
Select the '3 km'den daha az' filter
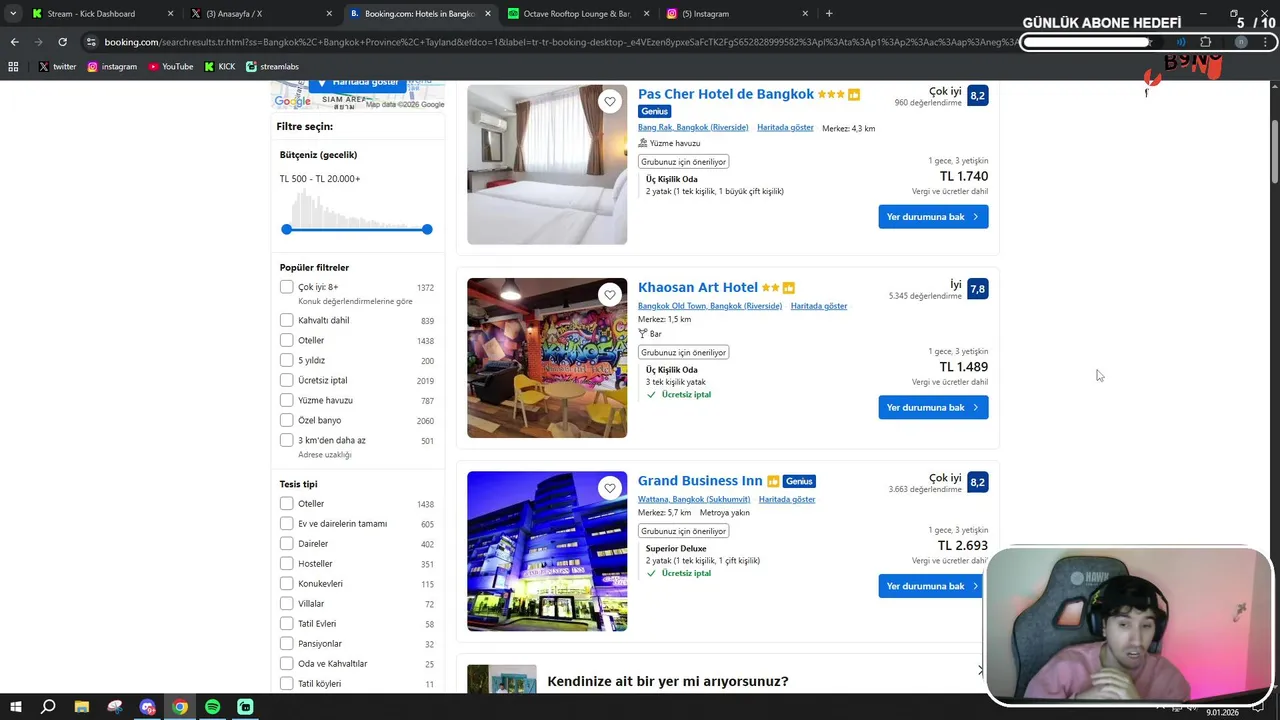click(287, 440)
